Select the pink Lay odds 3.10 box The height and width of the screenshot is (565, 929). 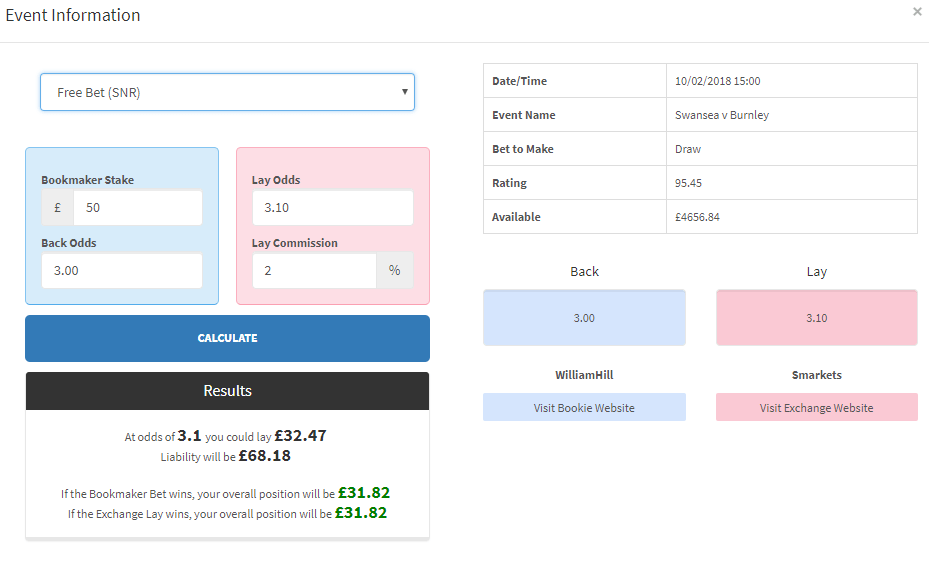coord(817,318)
